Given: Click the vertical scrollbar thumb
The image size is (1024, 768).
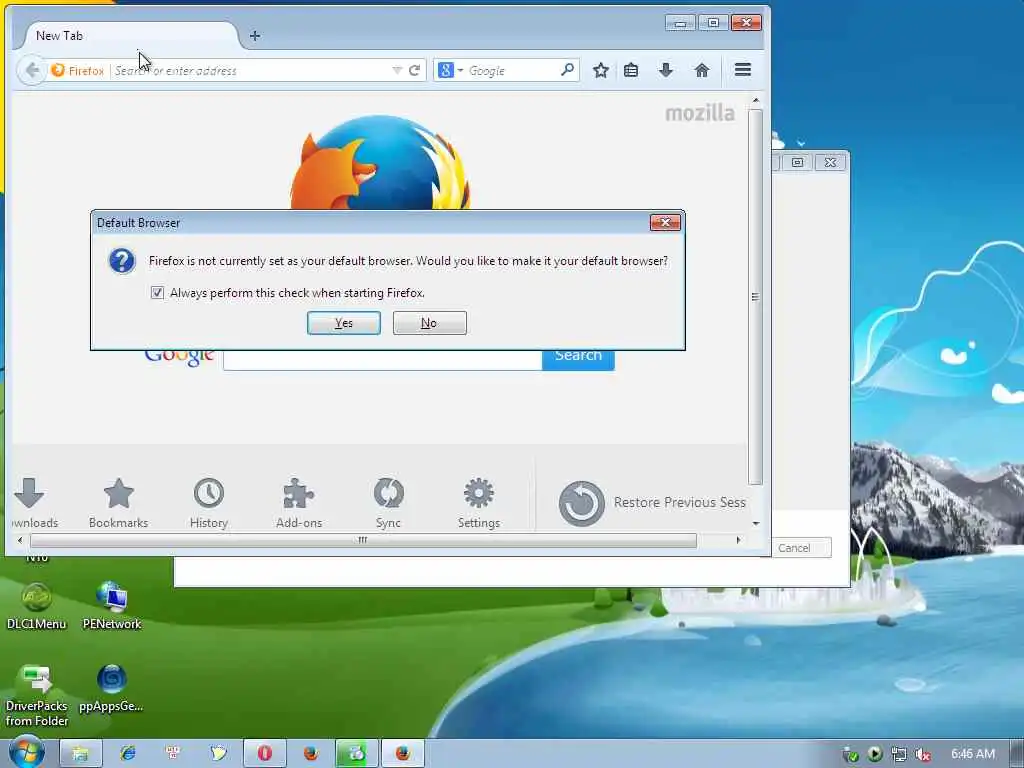Looking at the screenshot, I should pyautogui.click(x=755, y=297).
